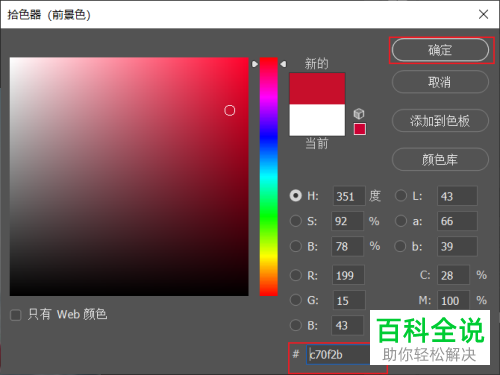Click the brightness field showing 78
The height and width of the screenshot is (375, 500).
pyautogui.click(x=347, y=246)
